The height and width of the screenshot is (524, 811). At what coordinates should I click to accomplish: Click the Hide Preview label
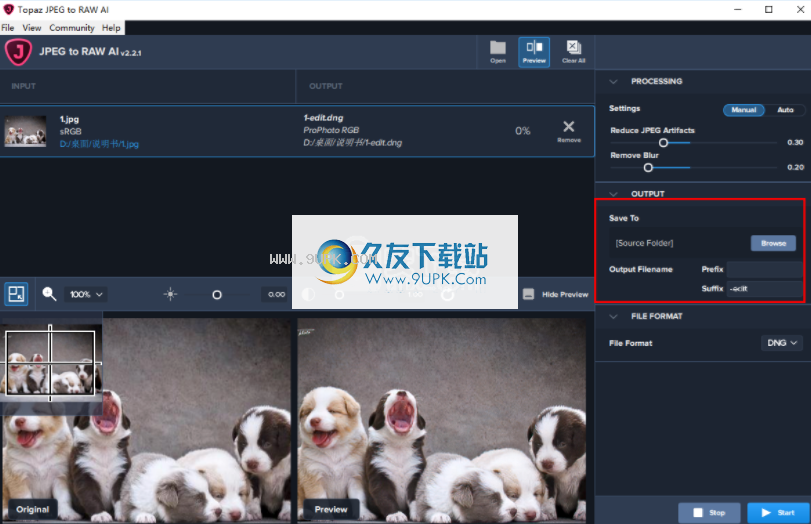(565, 294)
